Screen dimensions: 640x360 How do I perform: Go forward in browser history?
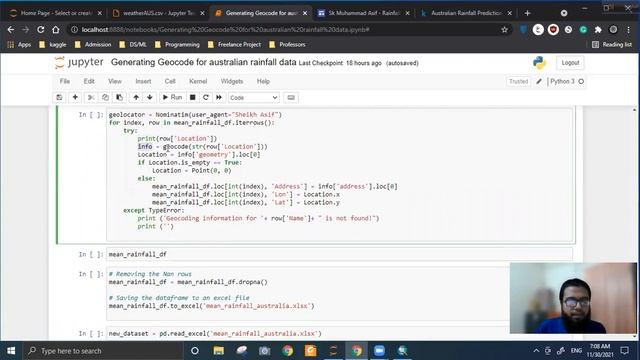tap(25, 30)
